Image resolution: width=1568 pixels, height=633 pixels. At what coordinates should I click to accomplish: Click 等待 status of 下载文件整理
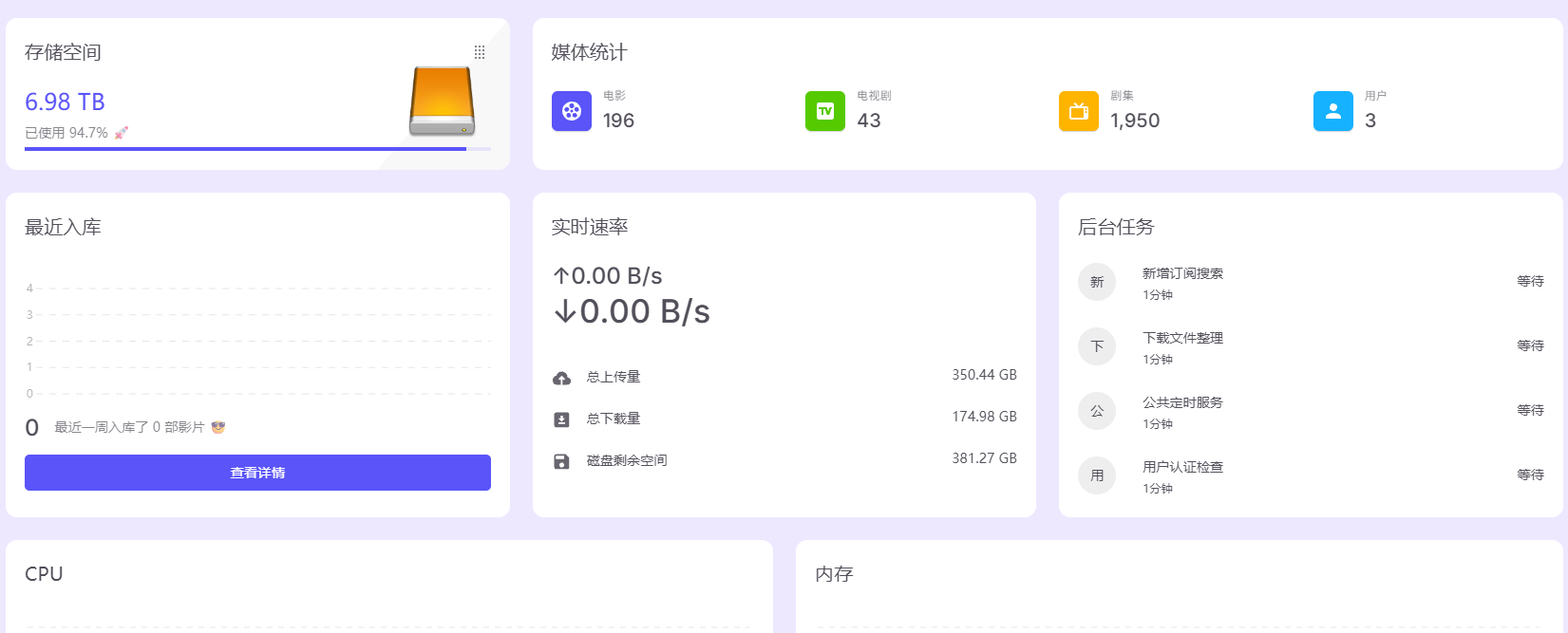click(x=1530, y=345)
